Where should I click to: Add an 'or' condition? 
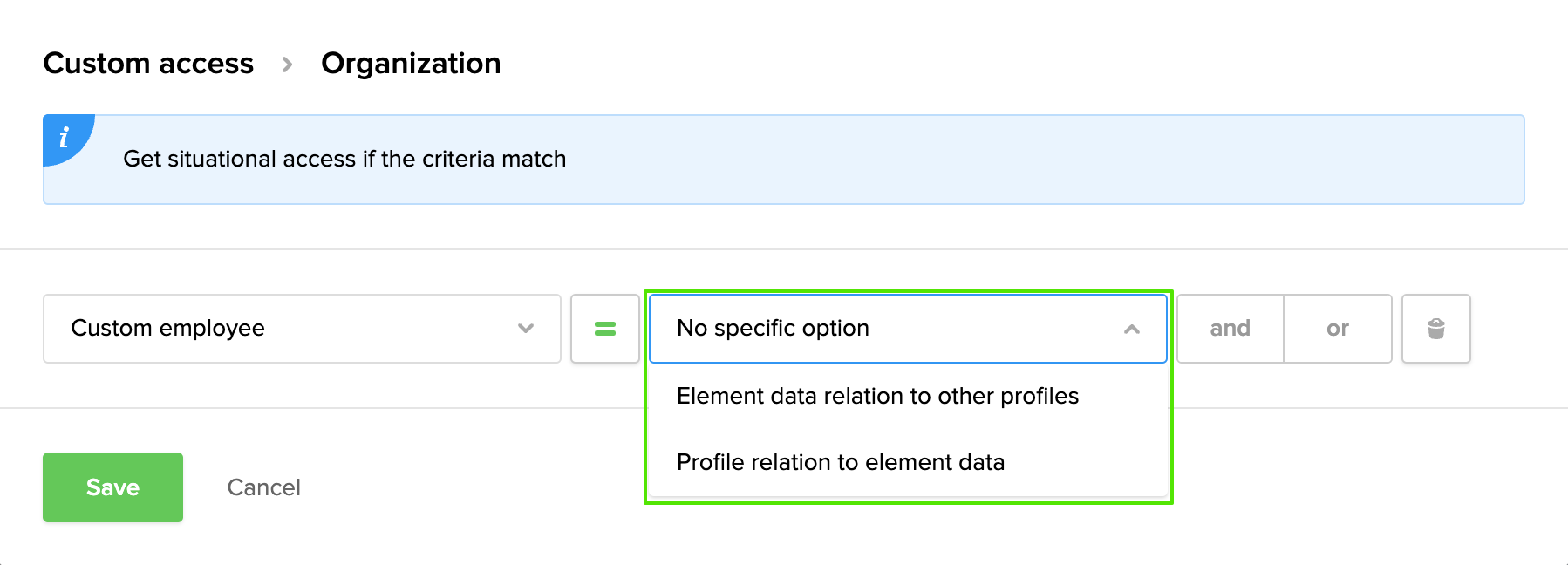1337,329
